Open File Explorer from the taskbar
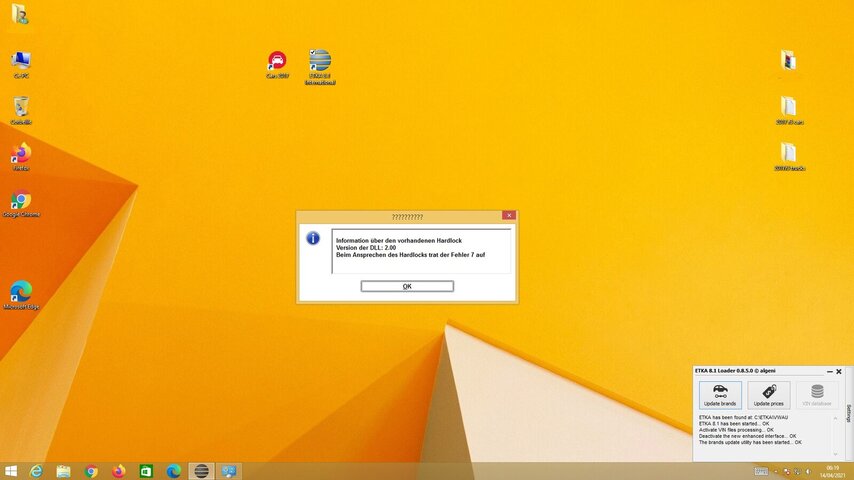This screenshot has height=480, width=854. click(x=63, y=471)
